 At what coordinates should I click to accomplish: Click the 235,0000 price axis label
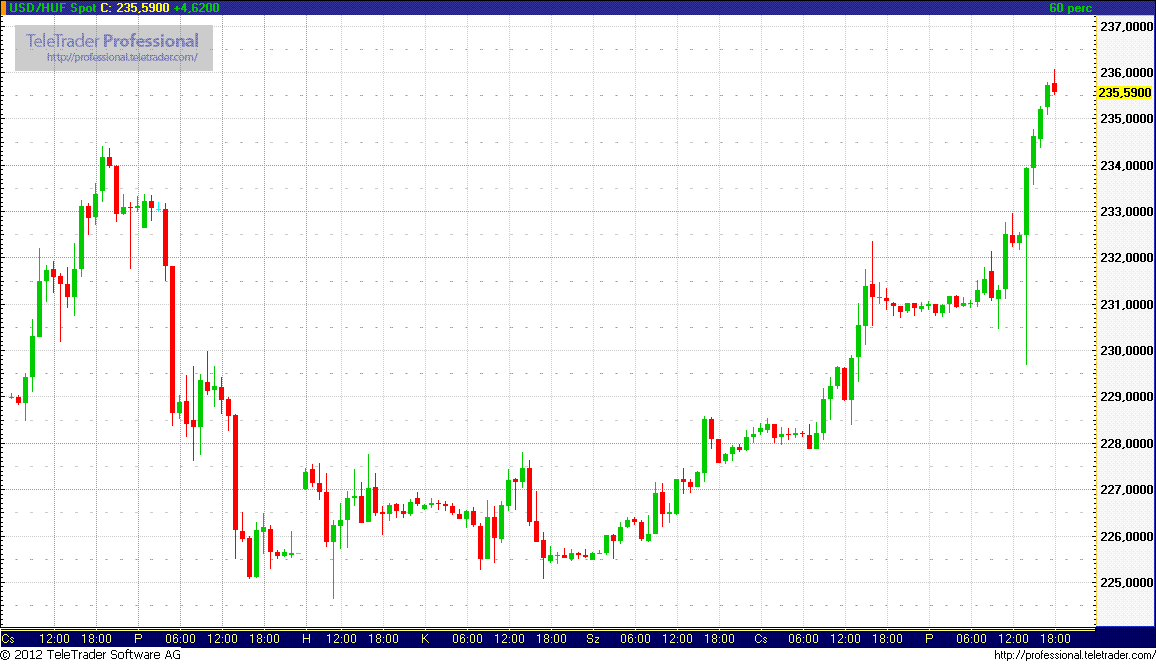1127,119
